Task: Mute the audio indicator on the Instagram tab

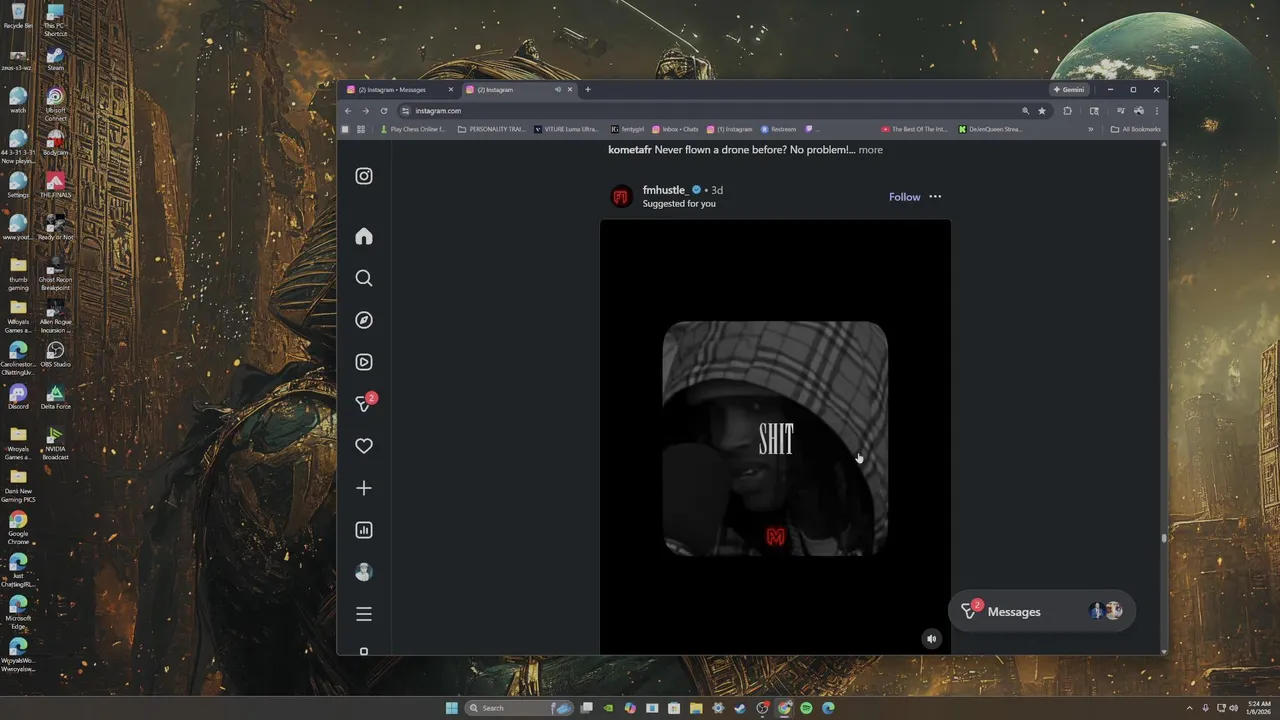Action: (558, 90)
